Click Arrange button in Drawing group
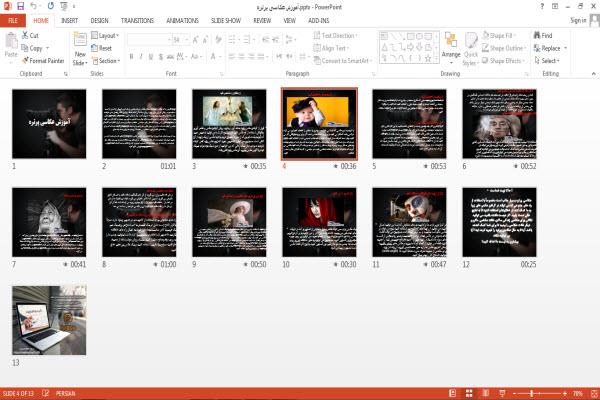 451,48
